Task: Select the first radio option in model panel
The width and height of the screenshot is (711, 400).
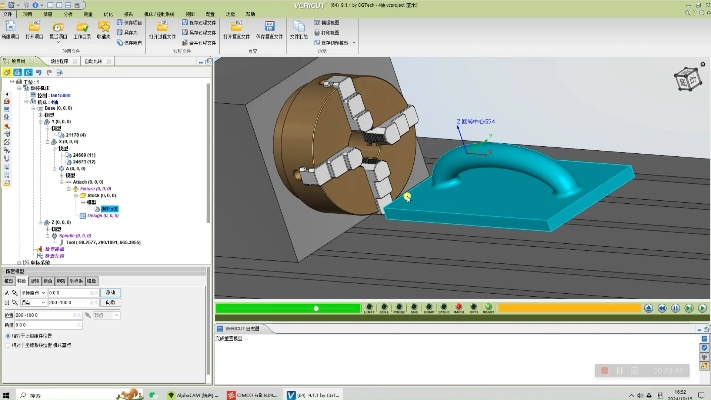Action: pos(8,335)
